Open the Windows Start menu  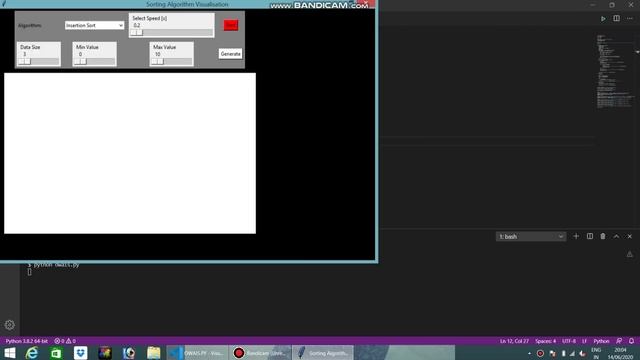tap(10, 353)
